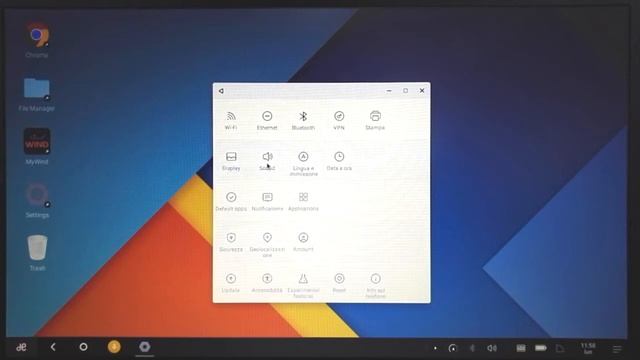Click taskbar back button

pyautogui.click(x=53, y=347)
